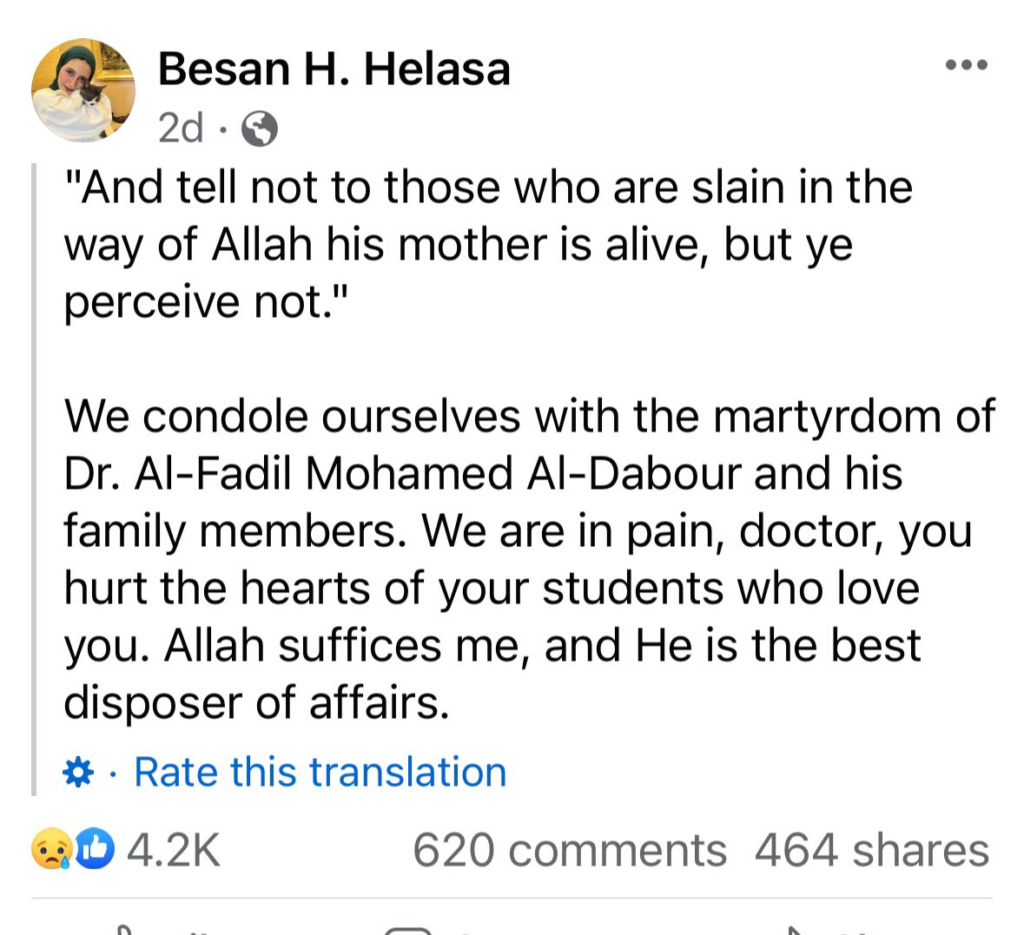This screenshot has height=935, width=1024.
Task: Click the 2d post timestamp
Action: point(180,127)
